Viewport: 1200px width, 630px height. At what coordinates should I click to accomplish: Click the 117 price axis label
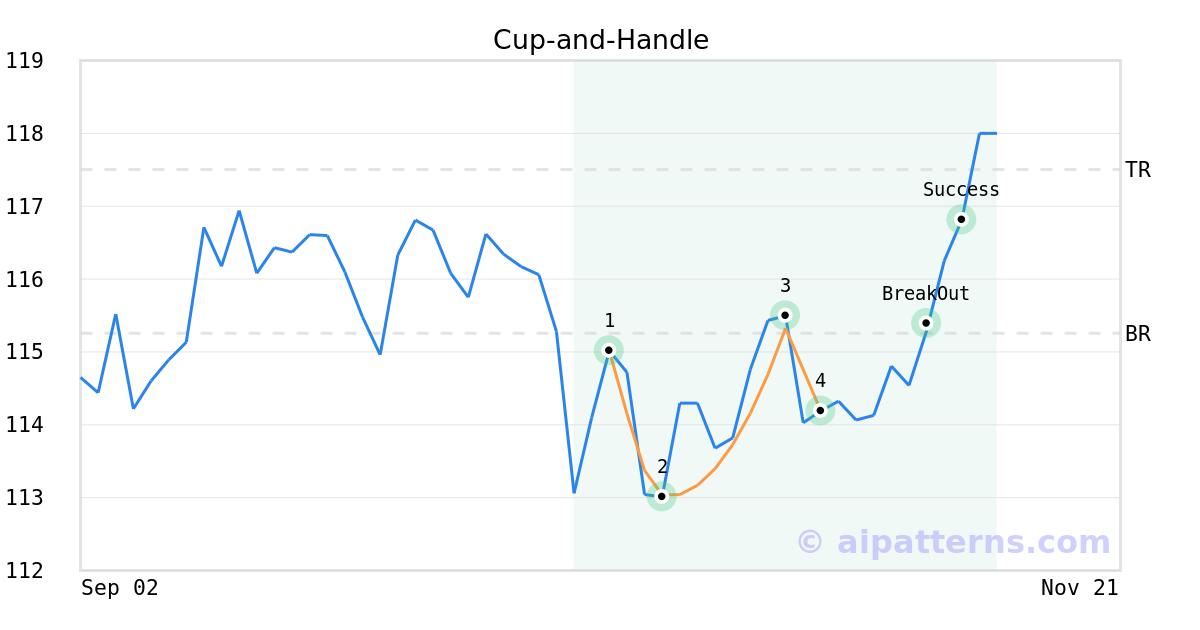(24, 207)
